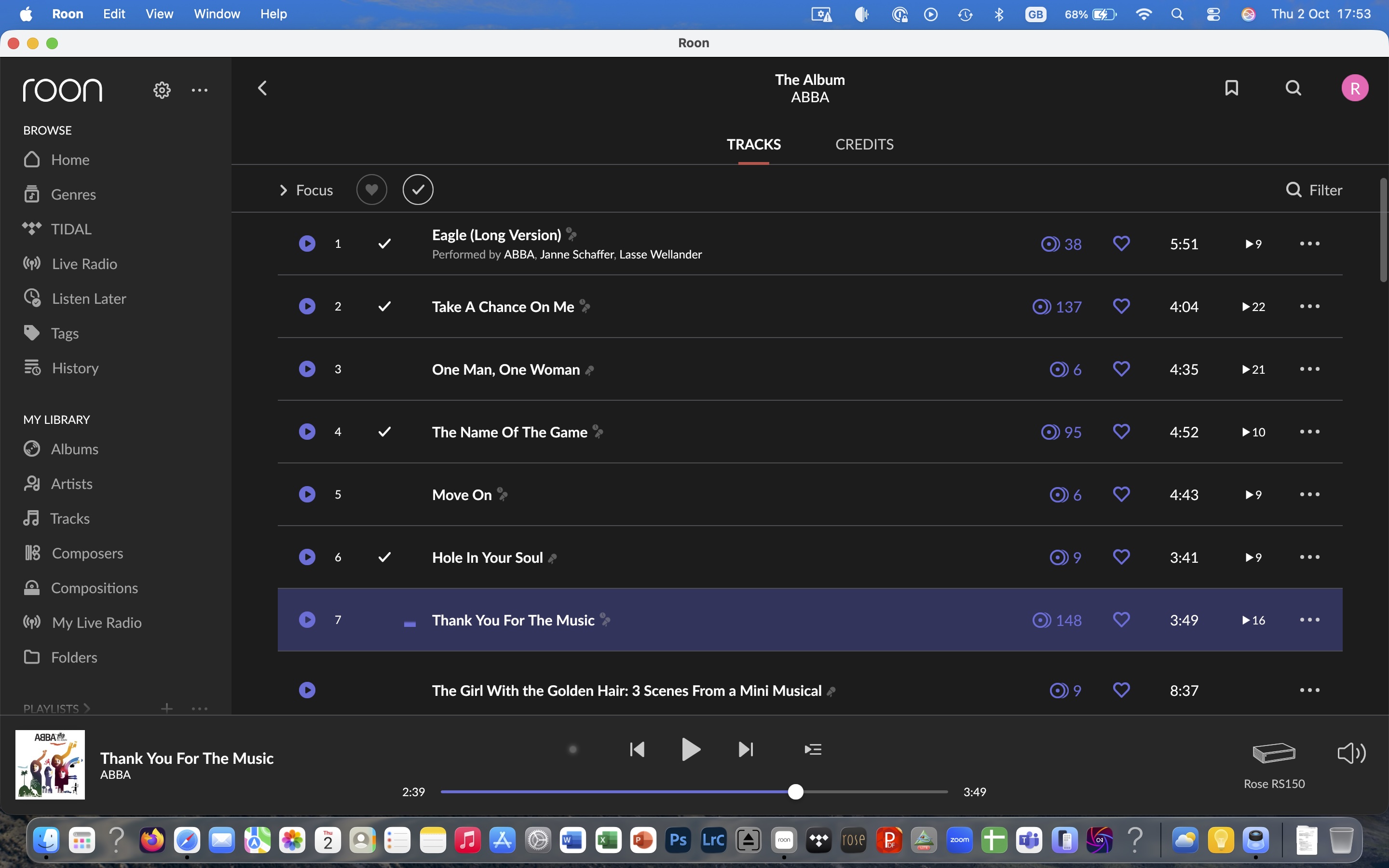Skip to next track in transport bar

point(746,749)
